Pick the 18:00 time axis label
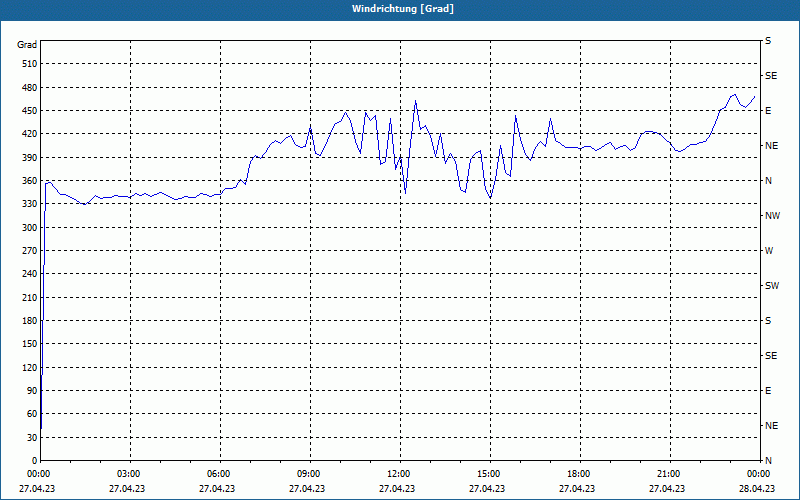800x500 pixels. point(580,474)
